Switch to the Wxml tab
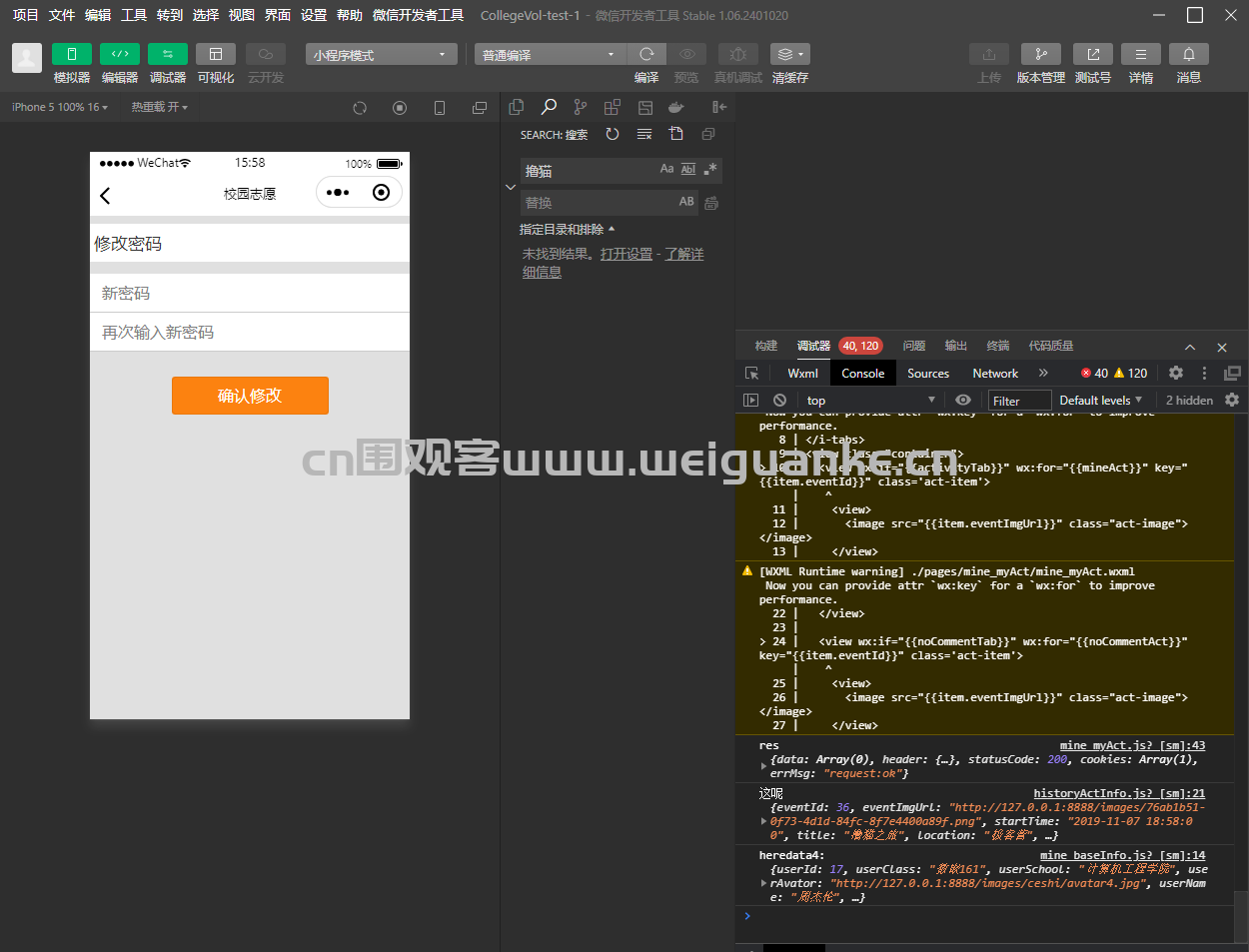The image size is (1249, 952). pos(802,373)
